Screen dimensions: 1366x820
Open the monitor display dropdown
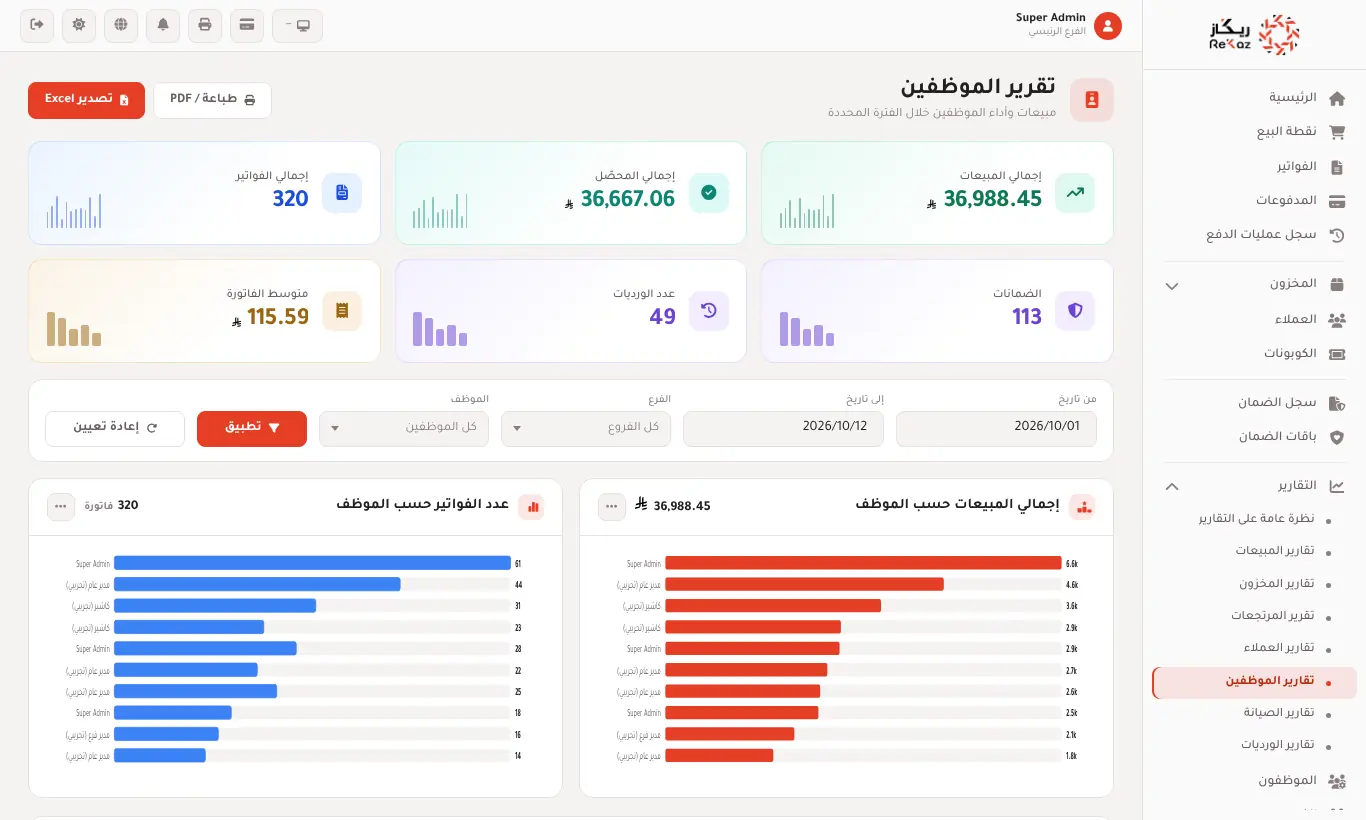[x=297, y=25]
